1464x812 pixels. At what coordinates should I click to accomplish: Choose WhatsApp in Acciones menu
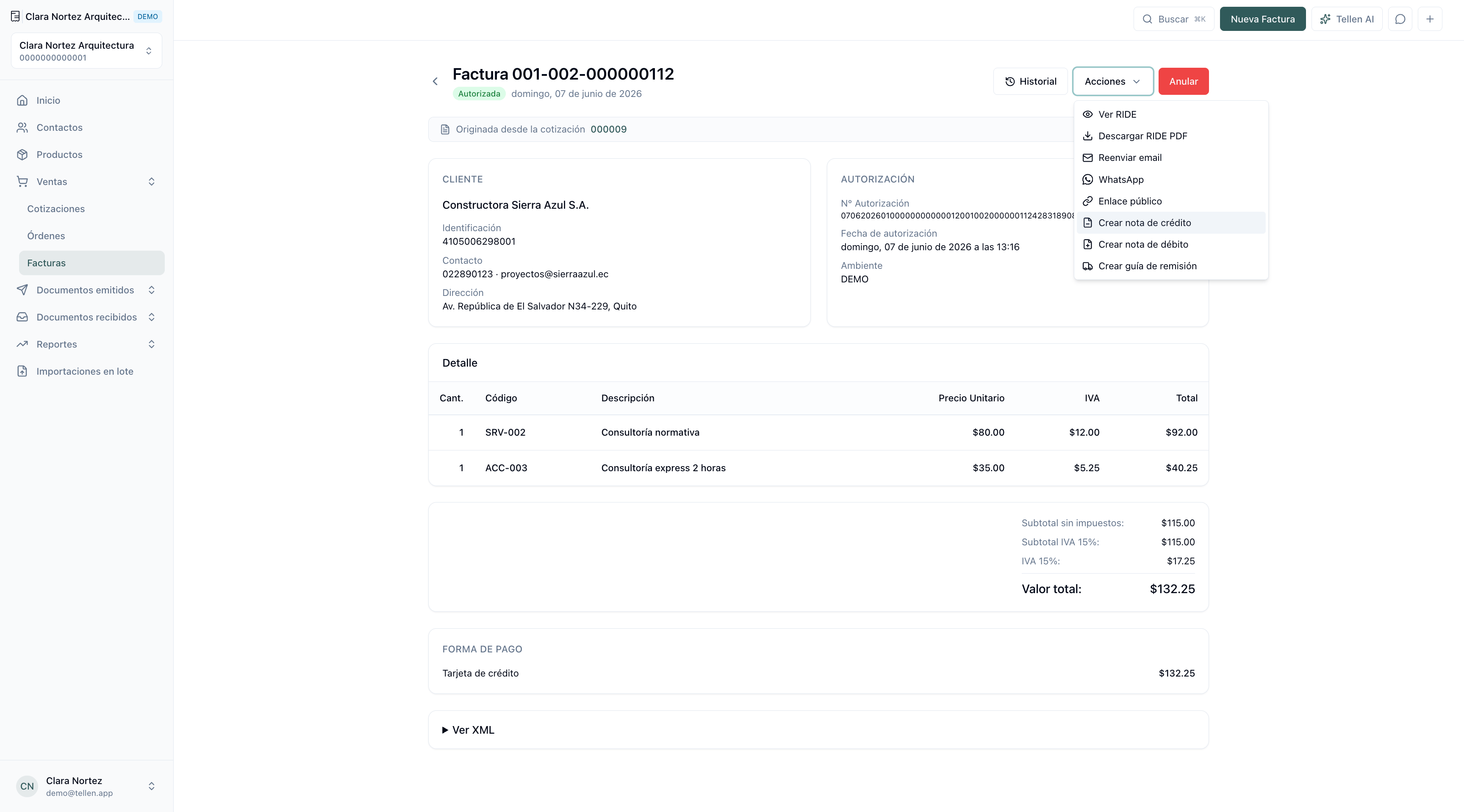pyautogui.click(x=1171, y=180)
